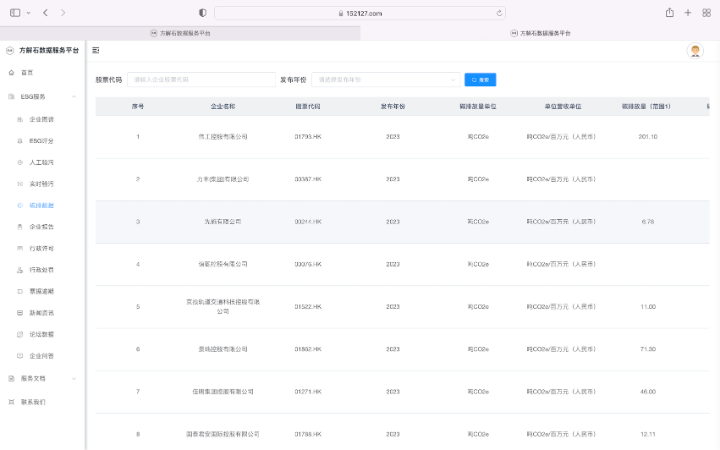
Task: Click the emission value 71.30
Action: [648, 349]
